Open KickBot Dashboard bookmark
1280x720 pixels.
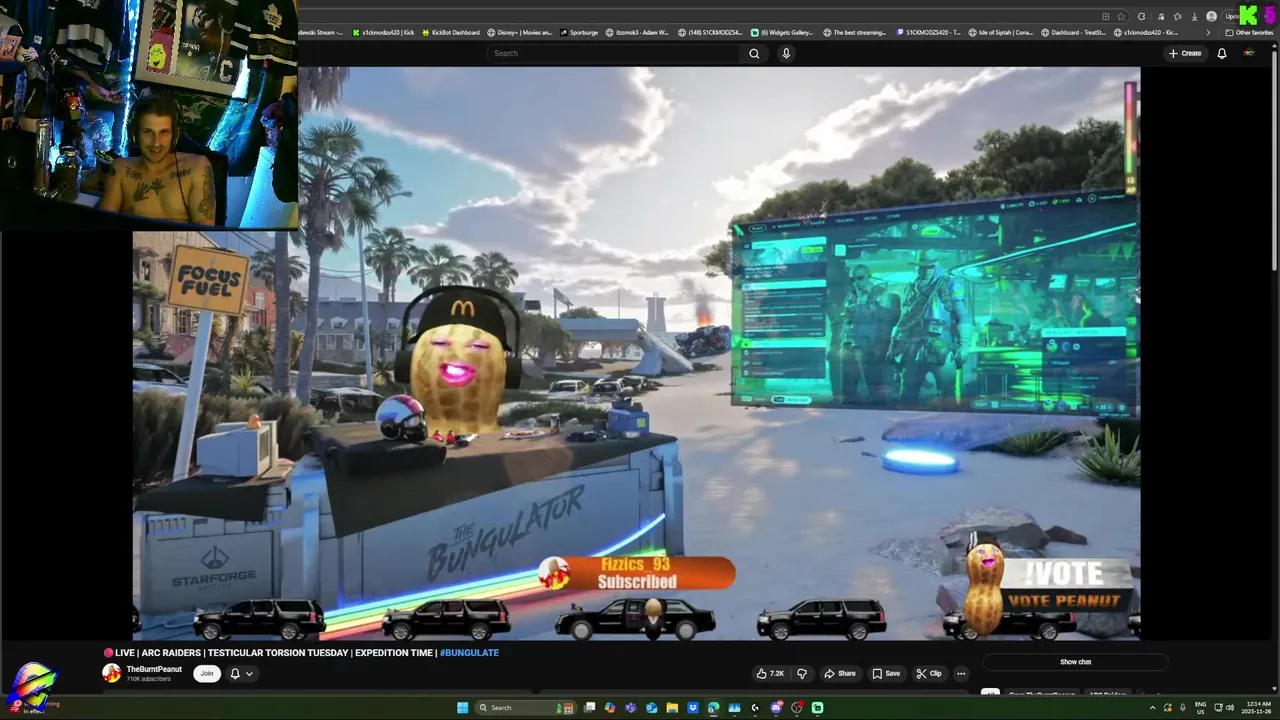pos(449,32)
